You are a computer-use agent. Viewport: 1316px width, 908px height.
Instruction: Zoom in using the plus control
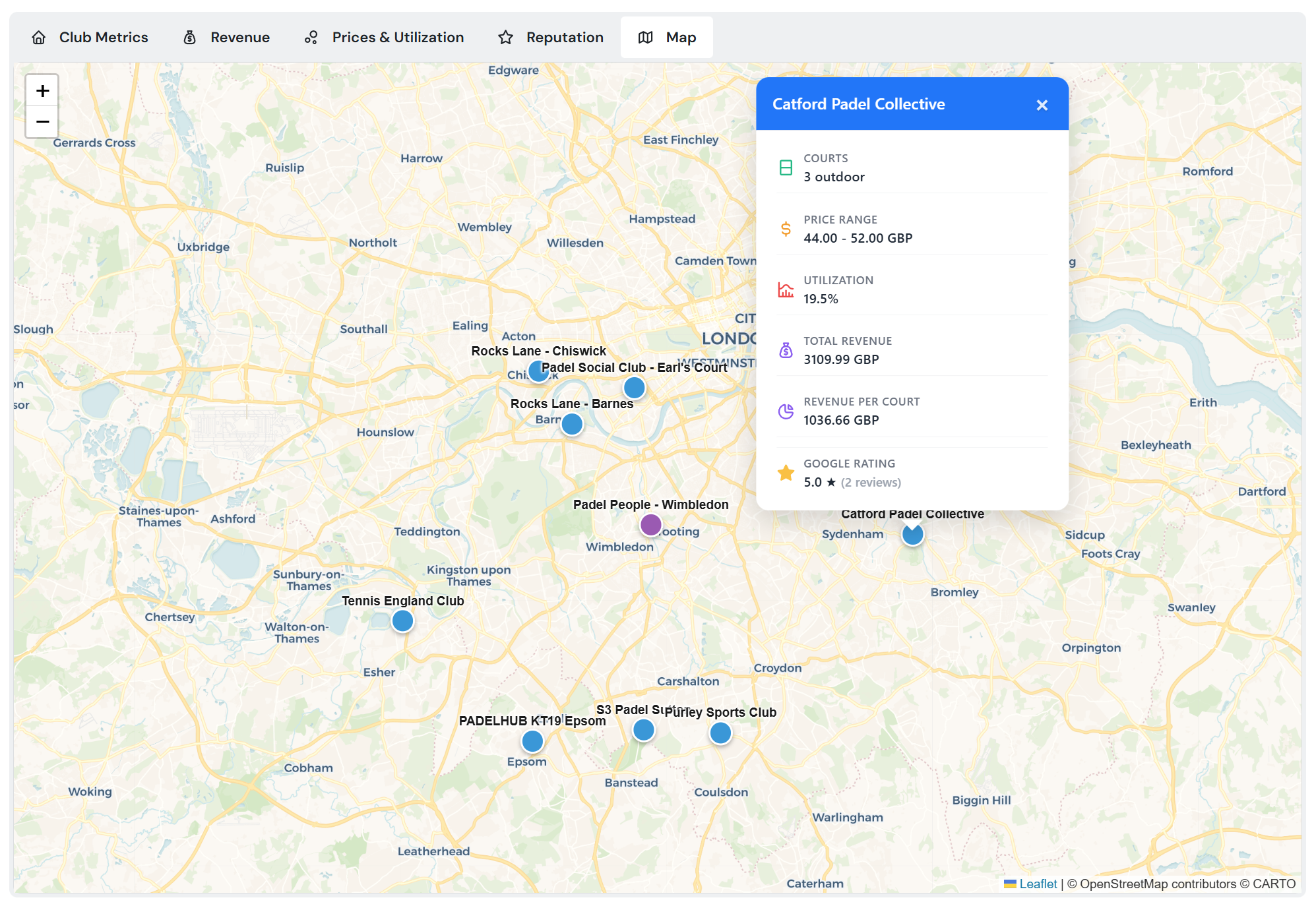42,90
